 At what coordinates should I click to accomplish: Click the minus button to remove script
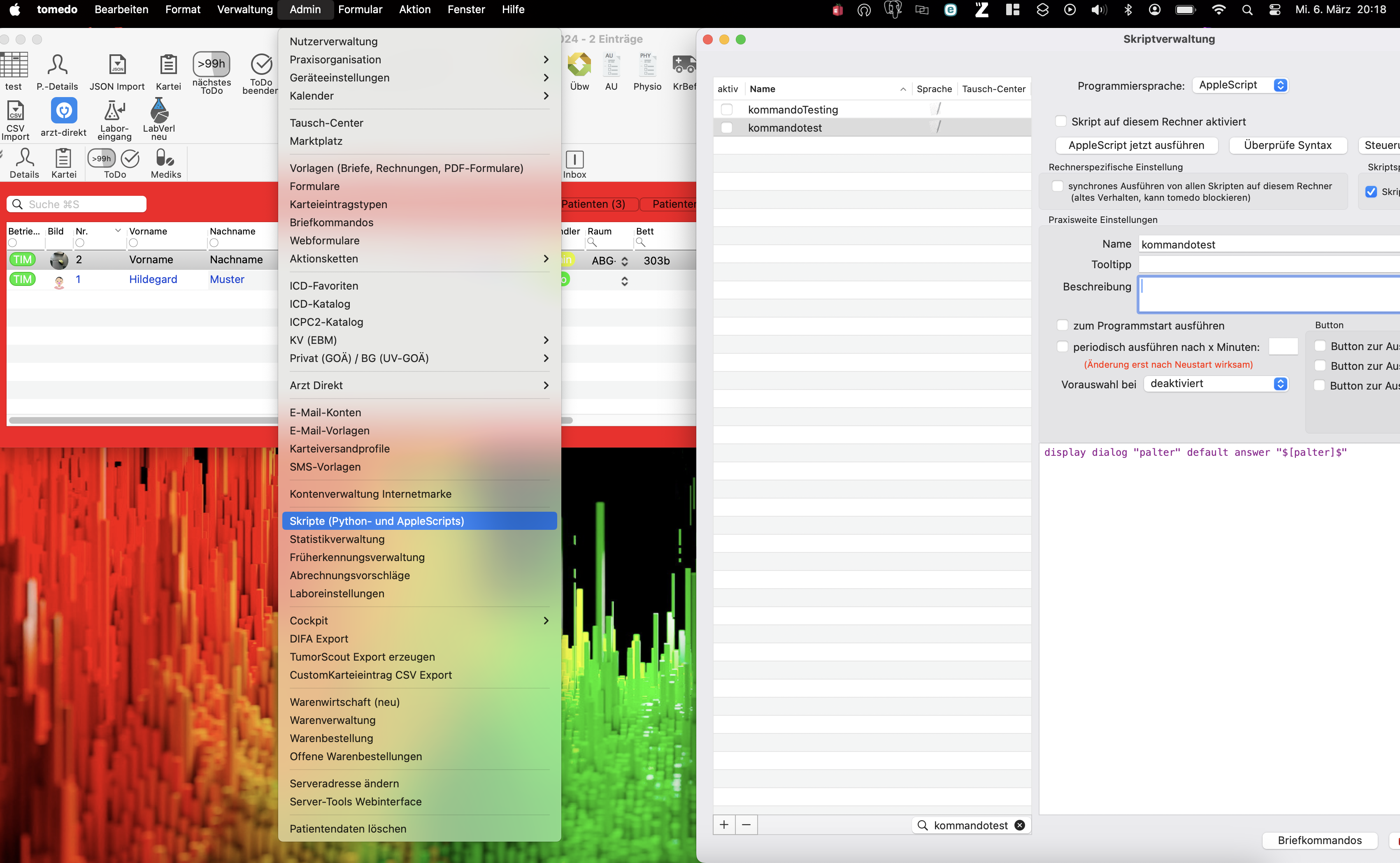point(746,825)
